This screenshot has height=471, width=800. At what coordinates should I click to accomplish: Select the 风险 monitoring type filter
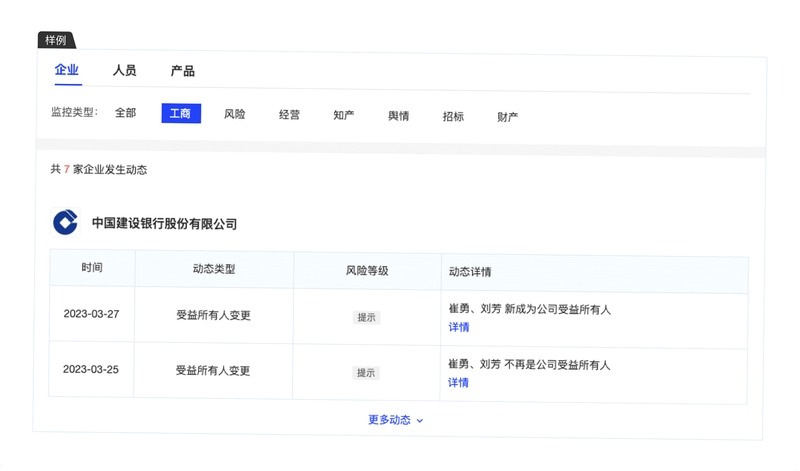(235, 114)
